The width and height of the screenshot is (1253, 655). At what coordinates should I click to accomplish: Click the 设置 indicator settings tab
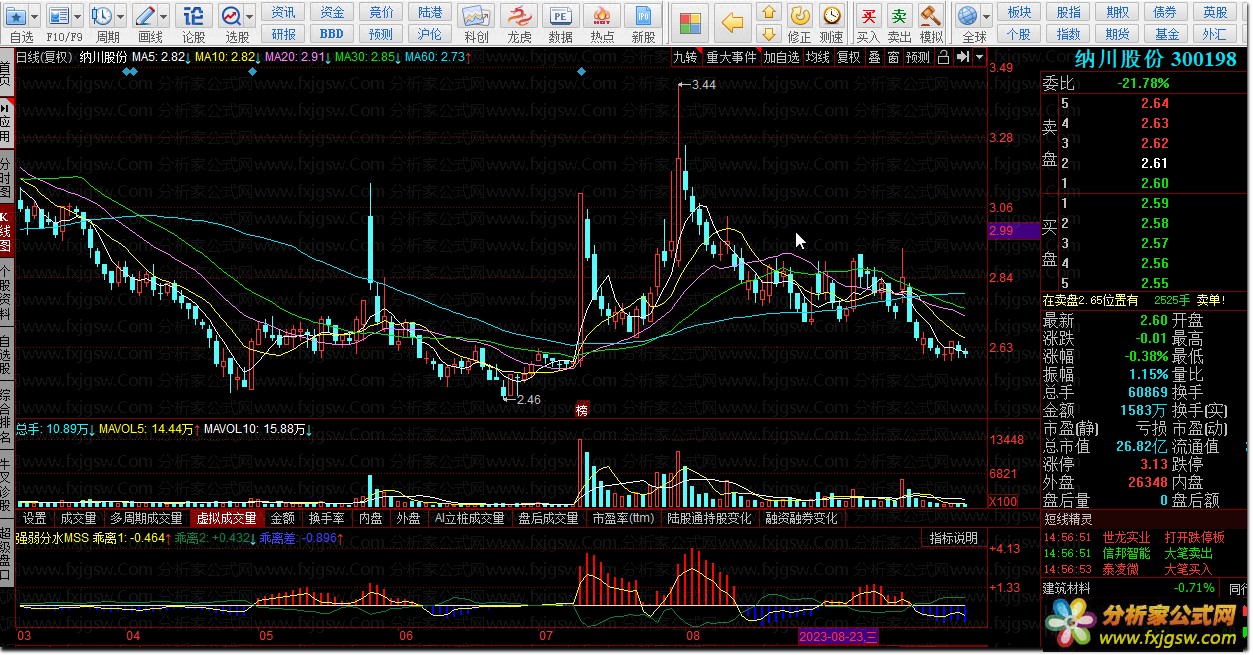coord(35,518)
